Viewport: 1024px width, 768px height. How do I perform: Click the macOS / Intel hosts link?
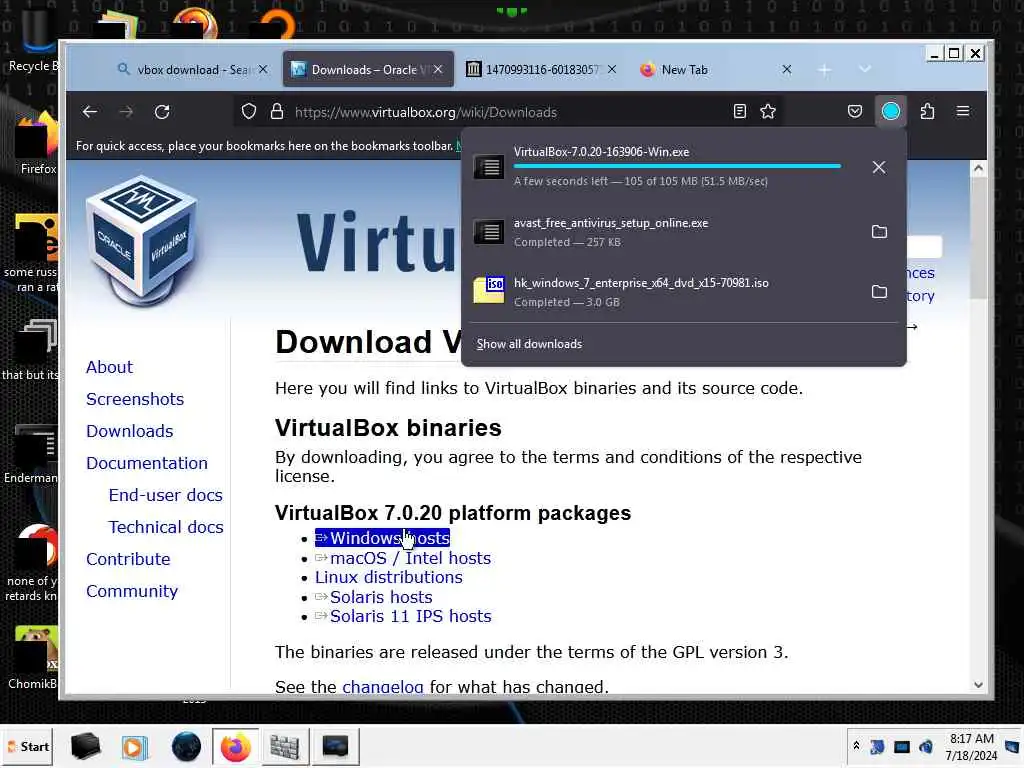click(403, 558)
